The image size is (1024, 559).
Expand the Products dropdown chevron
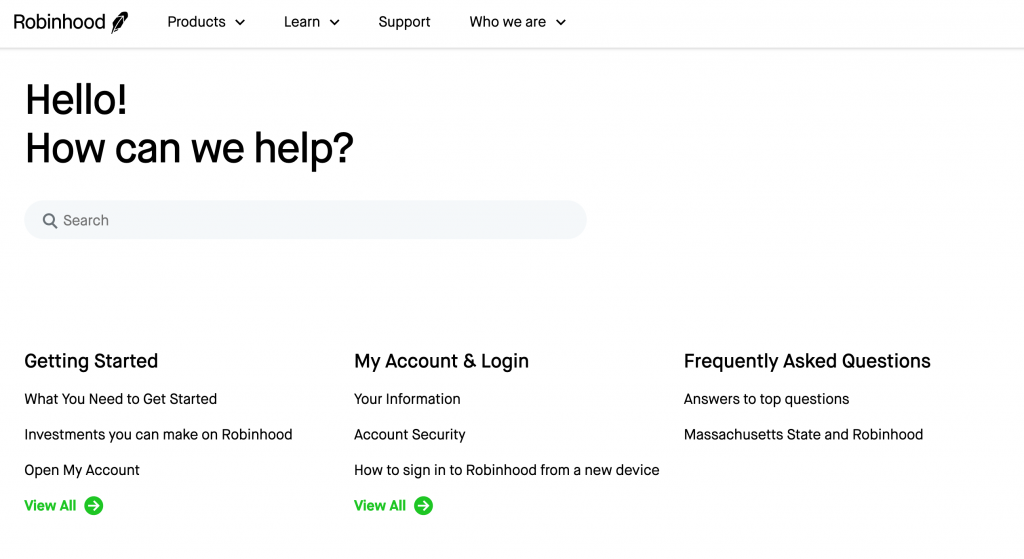[x=240, y=22]
